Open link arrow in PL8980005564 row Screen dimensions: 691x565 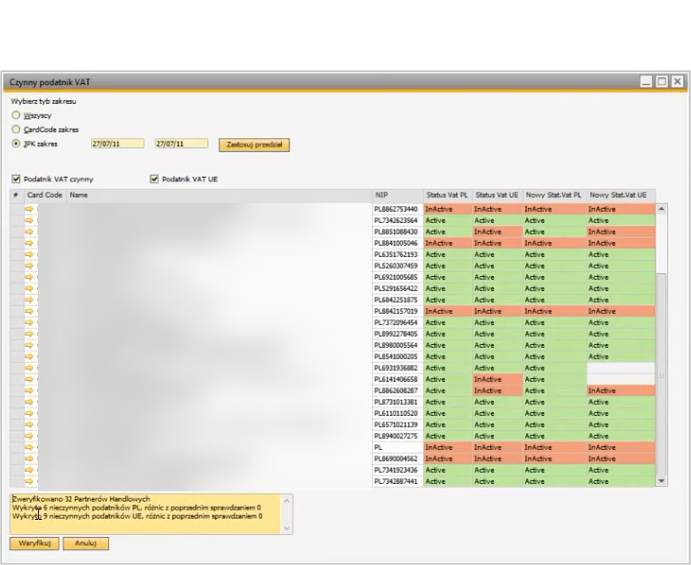pyautogui.click(x=29, y=345)
